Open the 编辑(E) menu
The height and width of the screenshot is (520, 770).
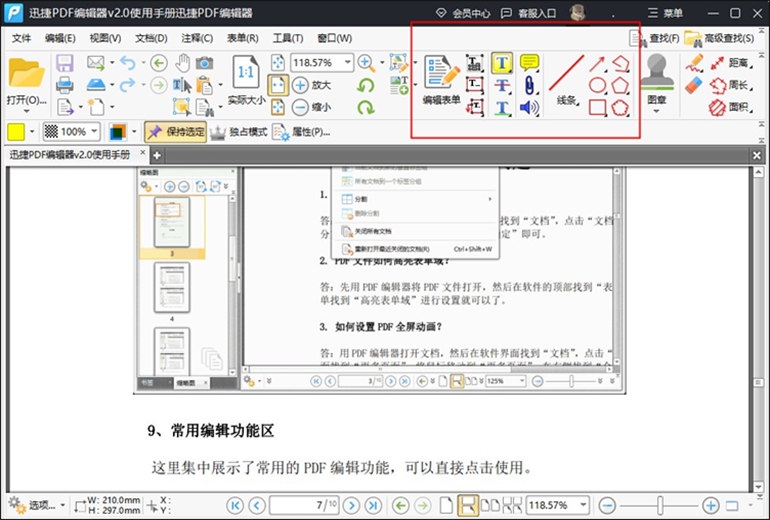tap(60, 38)
